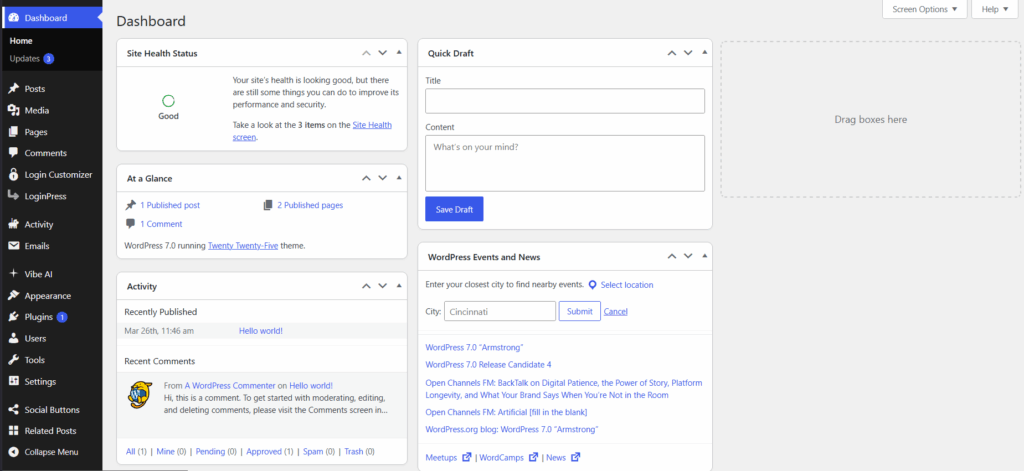Open Open Channels FM: Artificial news link
Image resolution: width=1024 pixels, height=471 pixels.
(506, 412)
